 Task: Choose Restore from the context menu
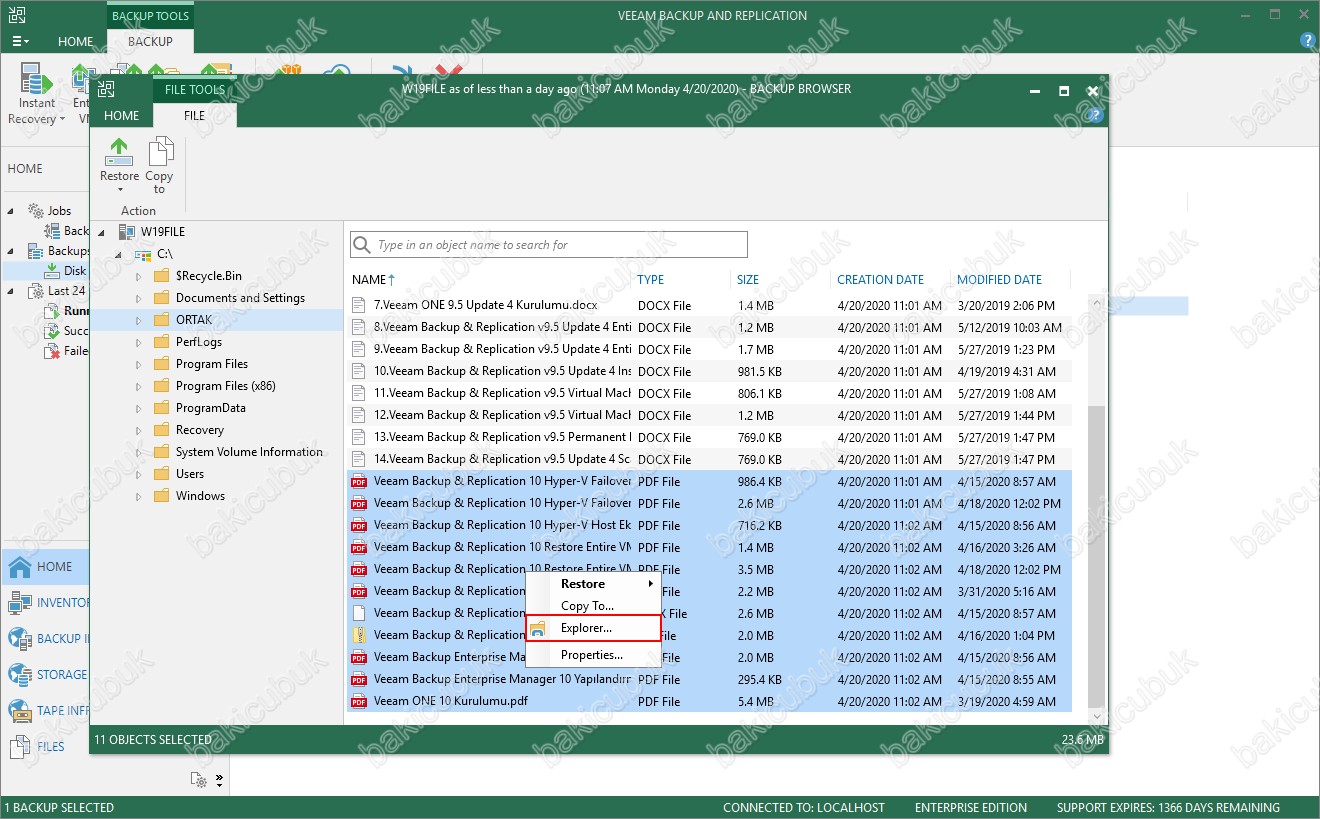point(593,584)
